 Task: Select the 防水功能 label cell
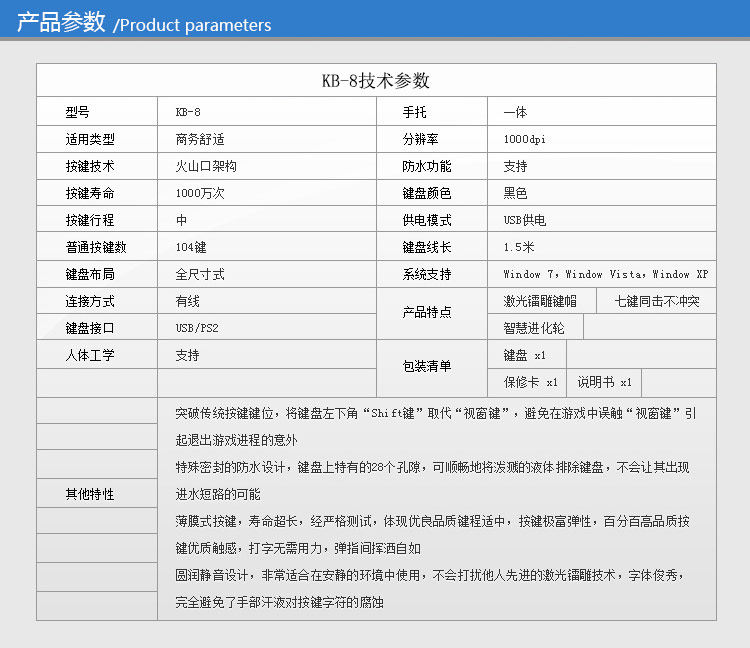pyautogui.click(x=427, y=166)
